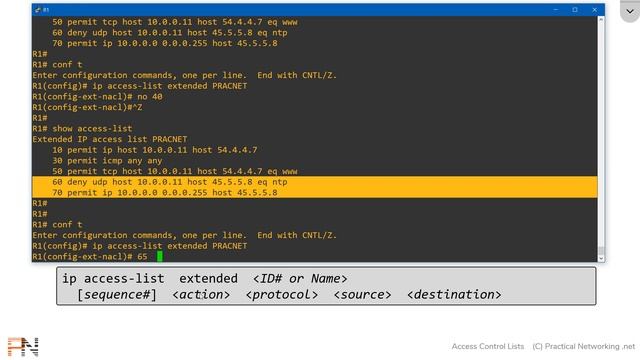Click the line '30 permit icmp any any'
The image size is (640, 360).
107,160
